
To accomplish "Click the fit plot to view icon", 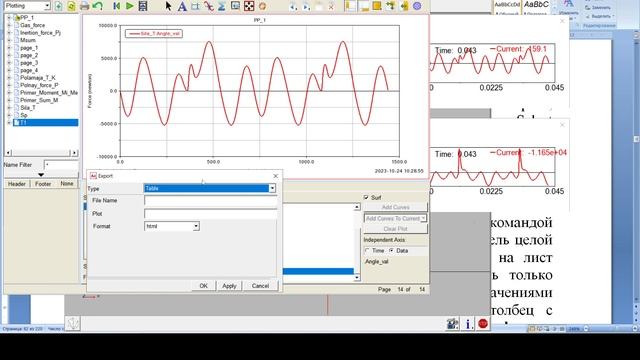I will [249, 6].
